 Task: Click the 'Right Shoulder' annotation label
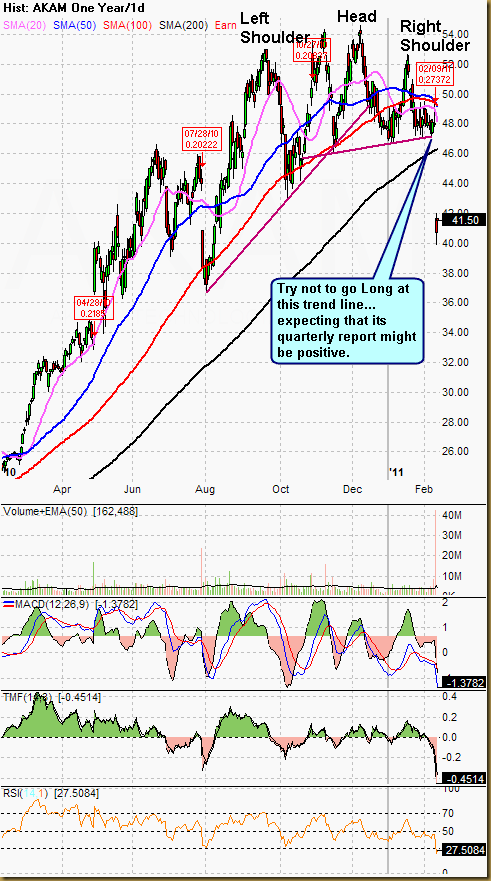pyautogui.click(x=435, y=35)
